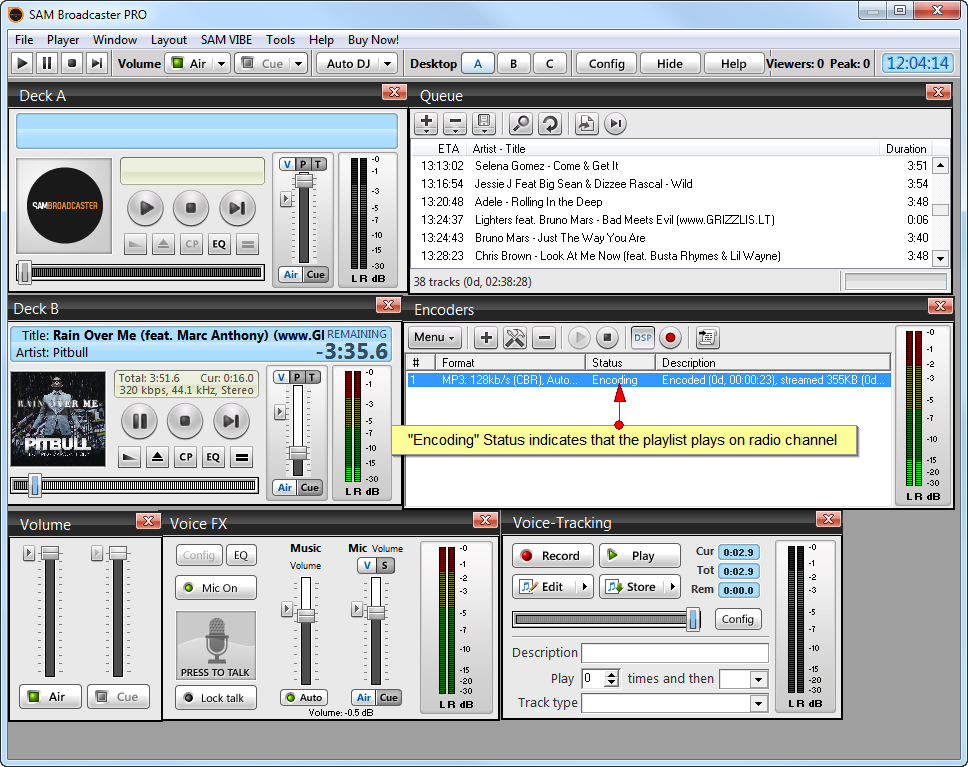This screenshot has width=968, height=767.
Task: Open the Air volume dropdown arrow
Action: click(x=222, y=63)
